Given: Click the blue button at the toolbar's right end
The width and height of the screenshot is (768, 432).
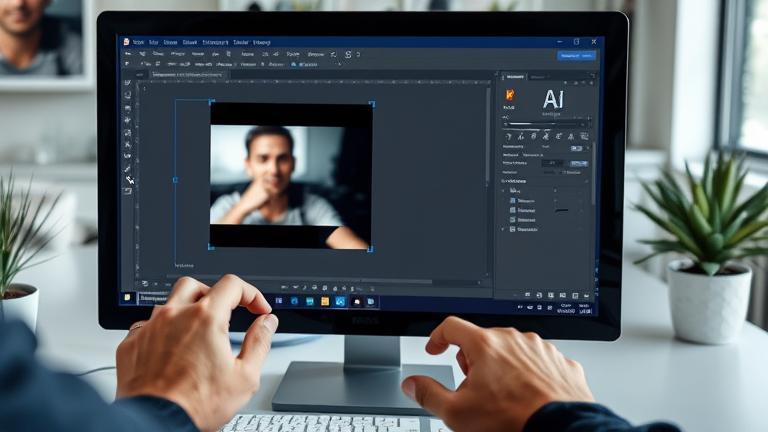Looking at the screenshot, I should (x=576, y=56).
